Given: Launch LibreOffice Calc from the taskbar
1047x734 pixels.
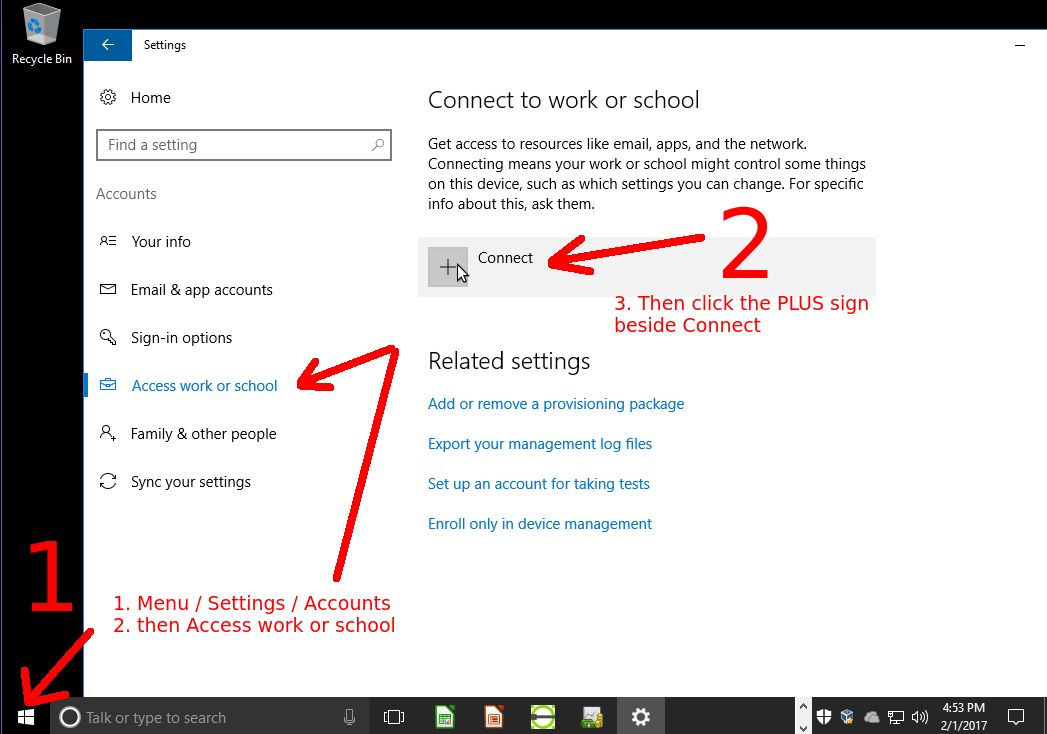Looking at the screenshot, I should pos(444,716).
